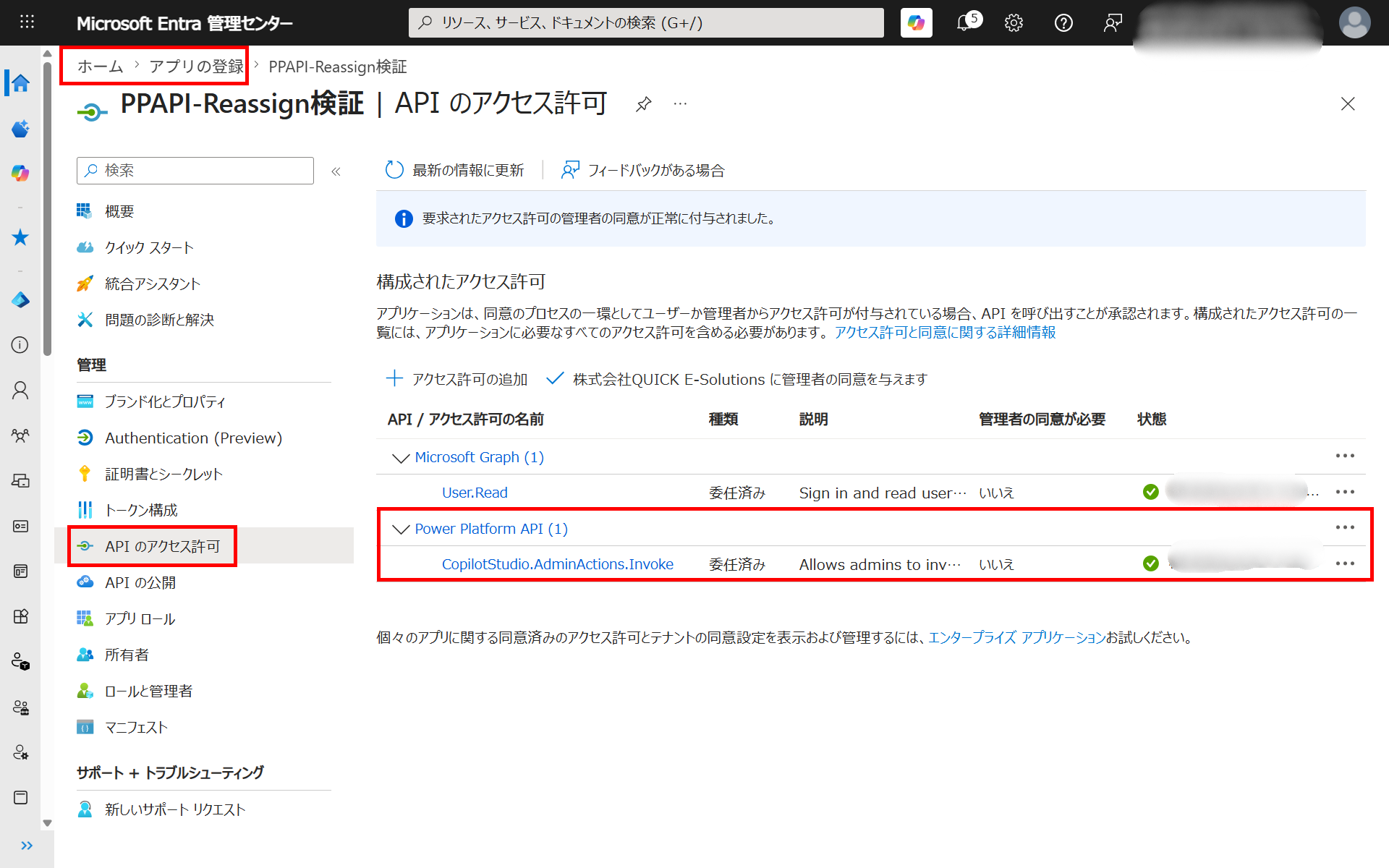1389x868 pixels.
Task: Collapse the Power Platform API (1) group chevron
Action: point(400,529)
